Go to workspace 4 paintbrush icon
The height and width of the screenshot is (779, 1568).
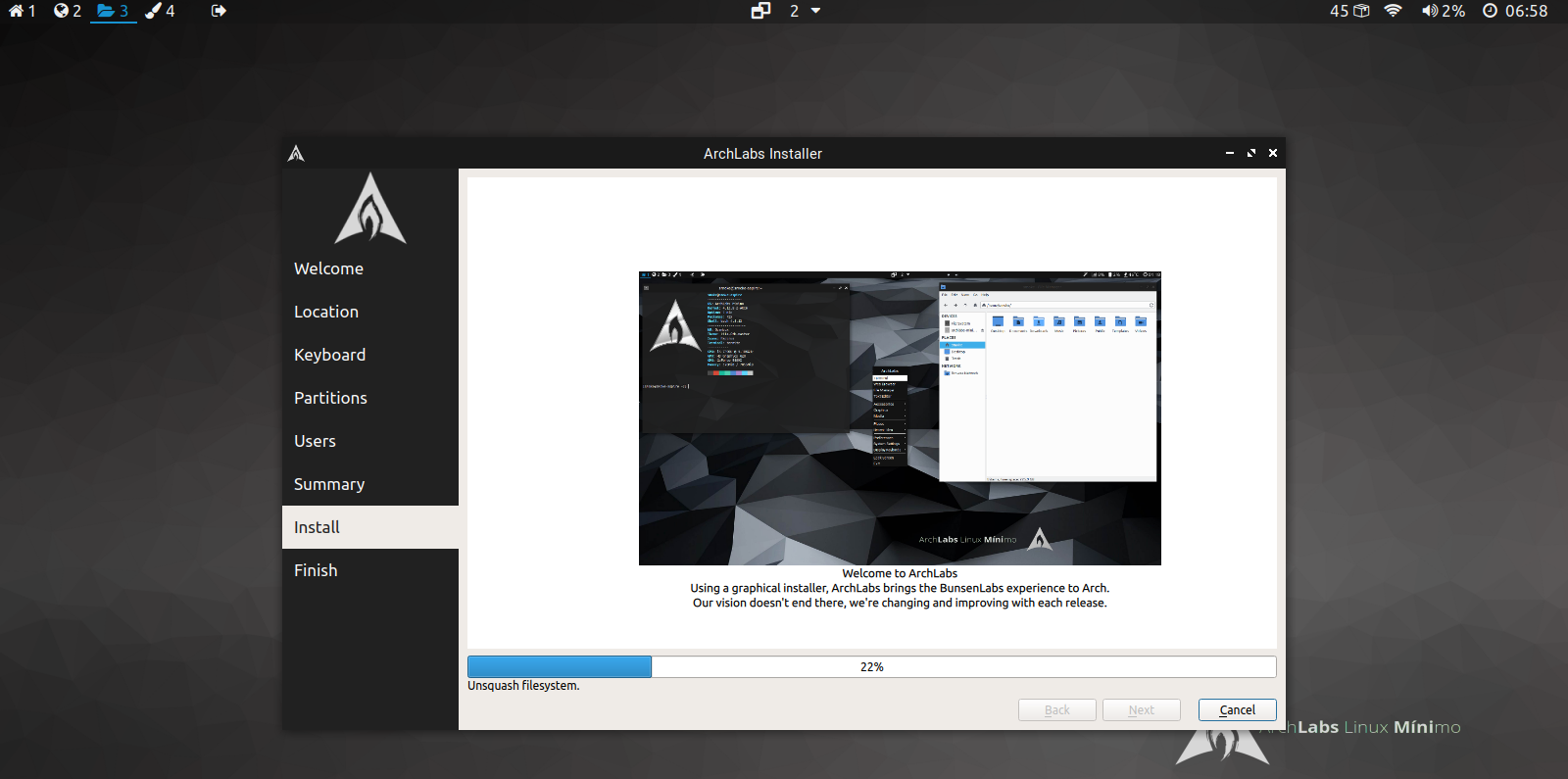pos(154,11)
